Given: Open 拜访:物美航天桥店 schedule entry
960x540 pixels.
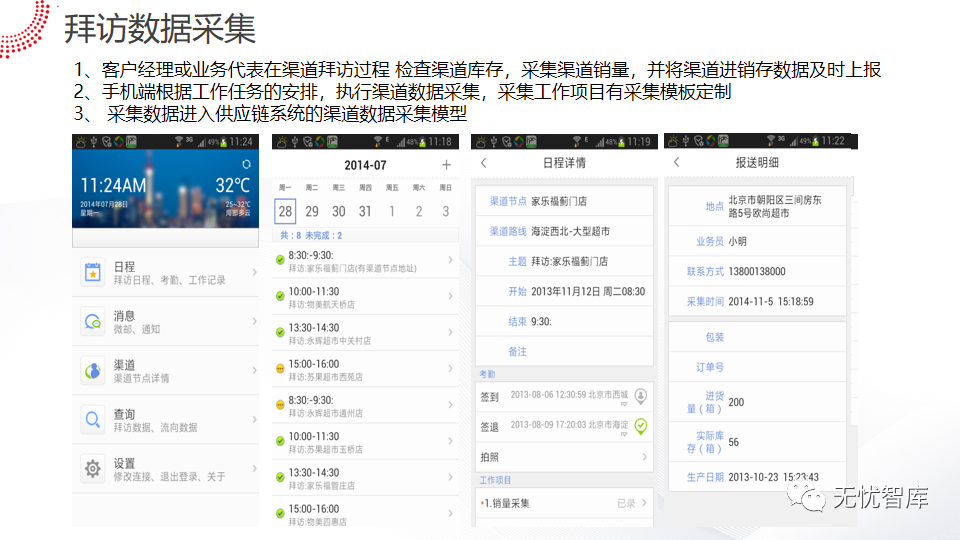Looking at the screenshot, I should 366,297.
